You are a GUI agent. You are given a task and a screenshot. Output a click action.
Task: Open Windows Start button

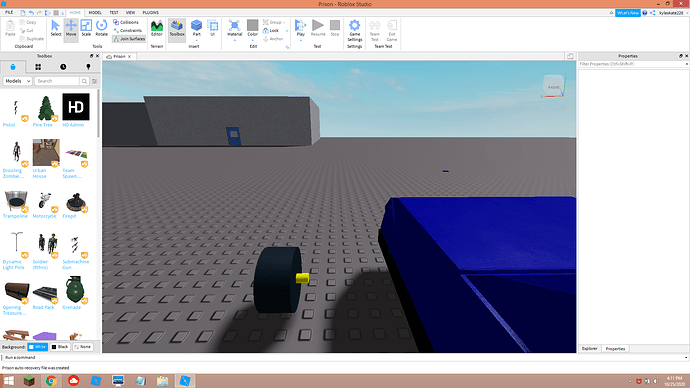point(8,381)
